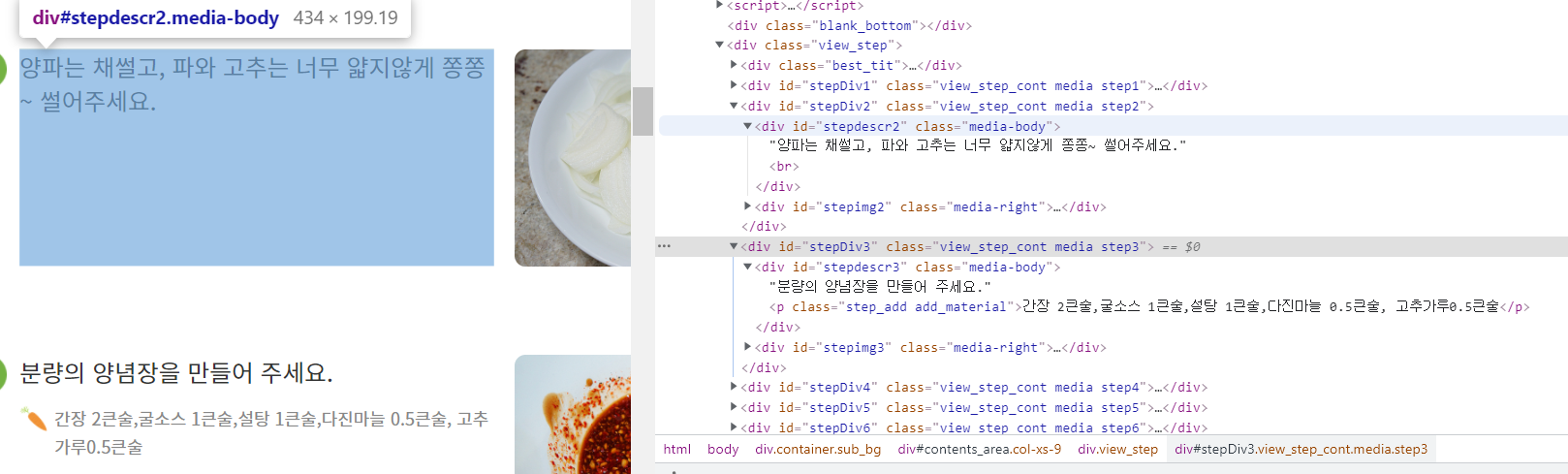This screenshot has height=474, width=1568.
Task: Select the blank_bottom div line
Action: pyautogui.click(x=849, y=25)
